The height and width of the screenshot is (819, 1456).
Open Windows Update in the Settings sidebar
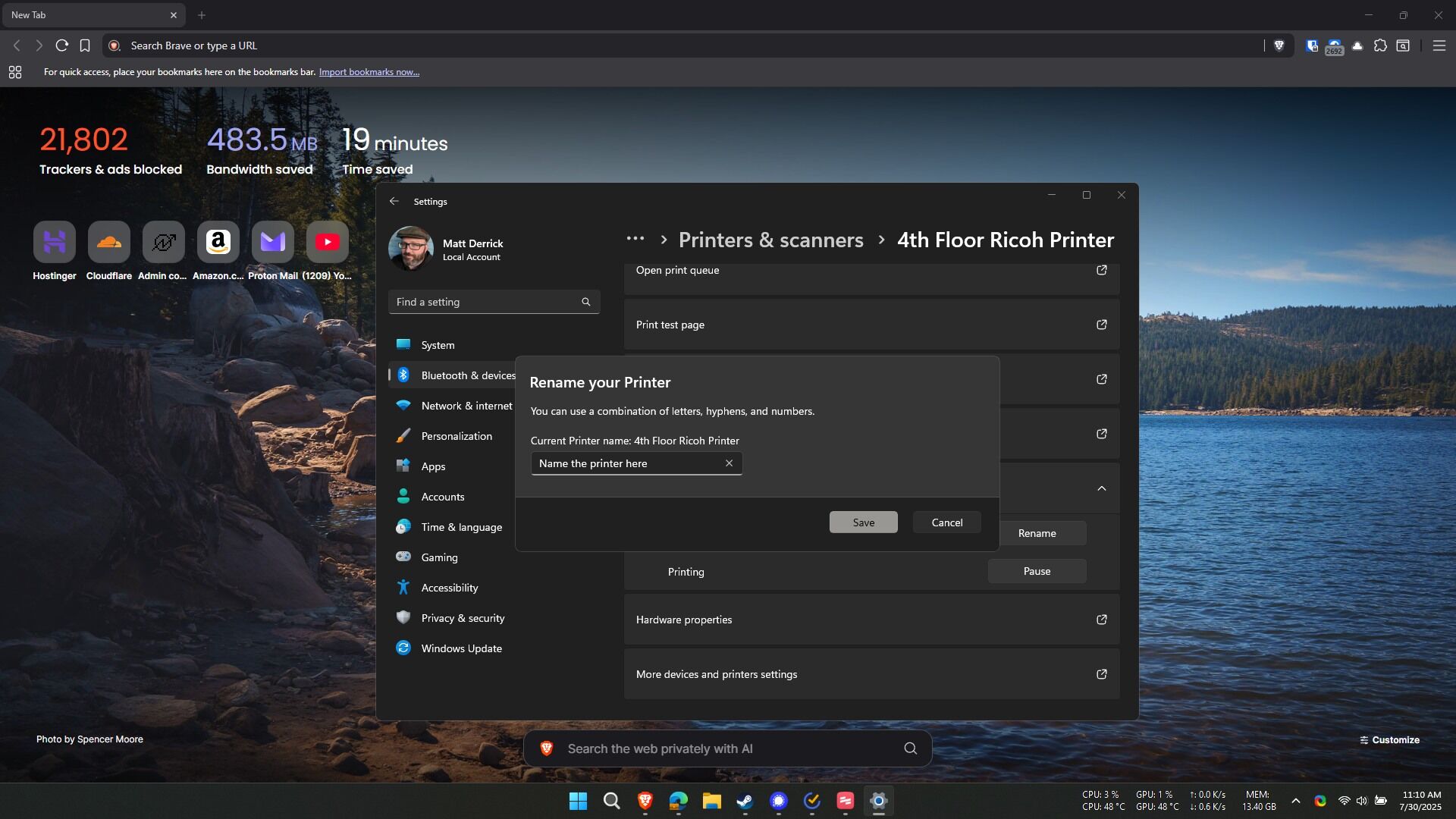461,648
